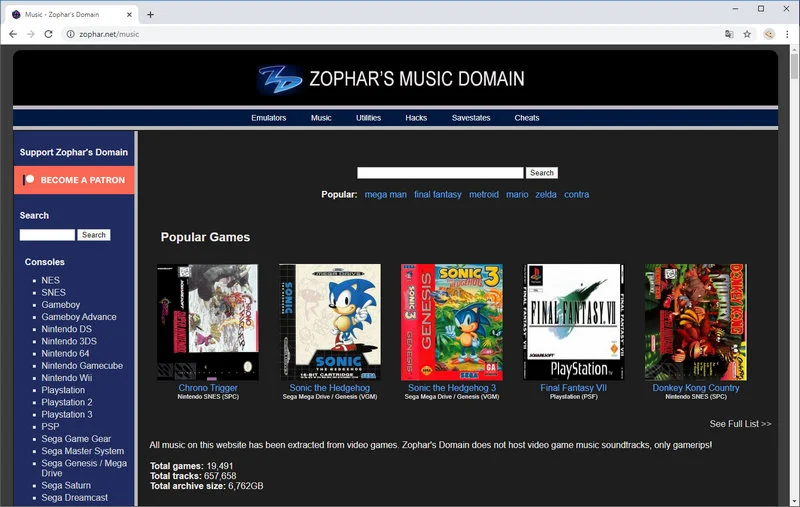Open the Music nav menu
The width and height of the screenshot is (800, 507).
point(321,118)
